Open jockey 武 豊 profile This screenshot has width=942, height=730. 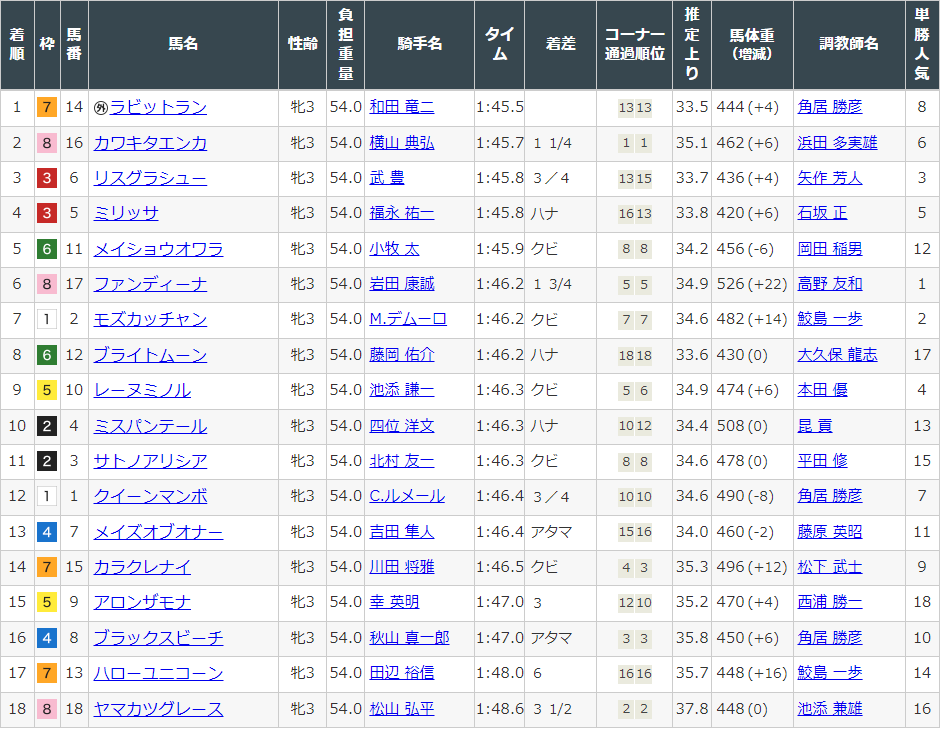tap(386, 178)
